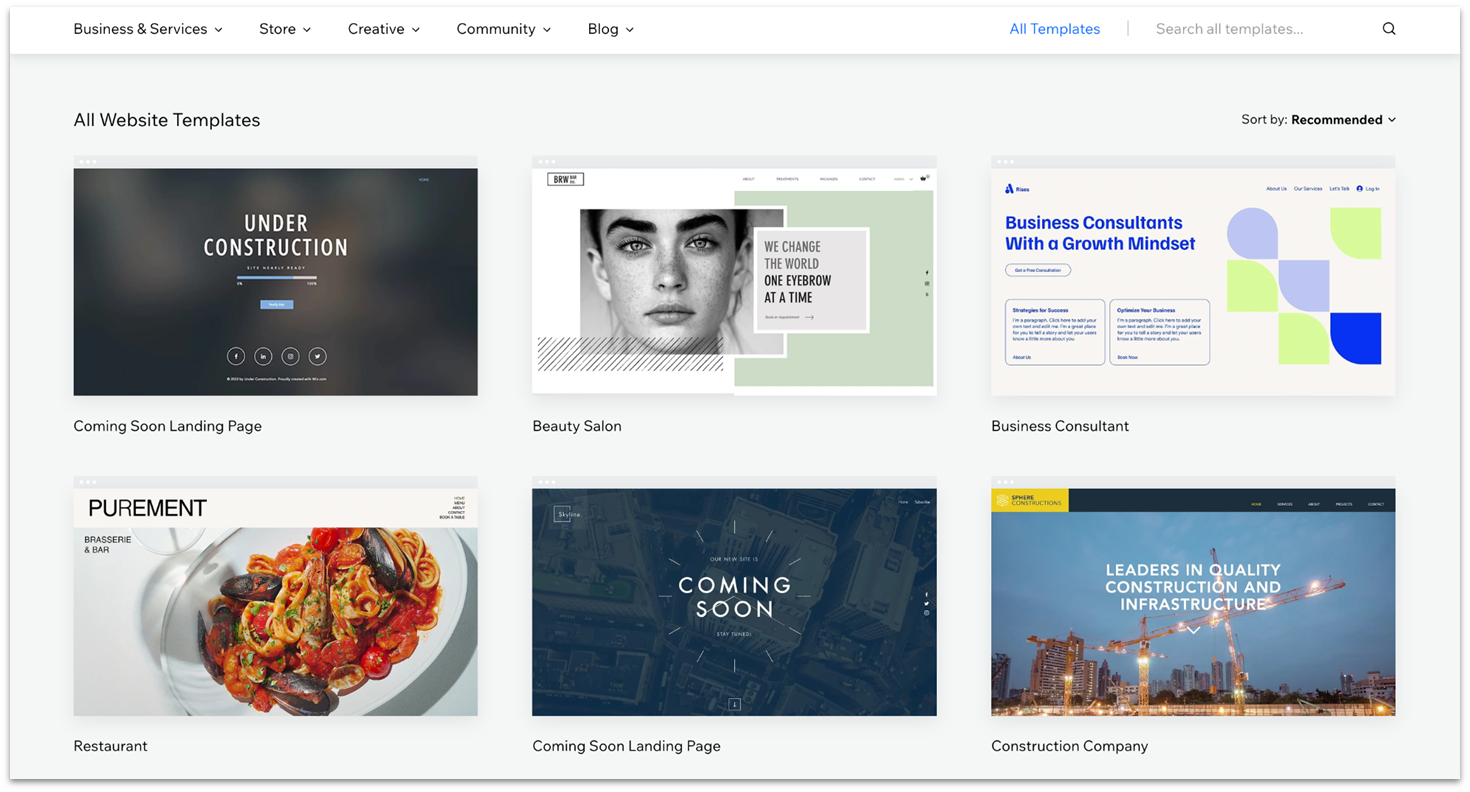Click the Instagram icon in Coming Soon template
Image resolution: width=1470 pixels, height=792 pixels.
pyautogui.click(x=290, y=356)
